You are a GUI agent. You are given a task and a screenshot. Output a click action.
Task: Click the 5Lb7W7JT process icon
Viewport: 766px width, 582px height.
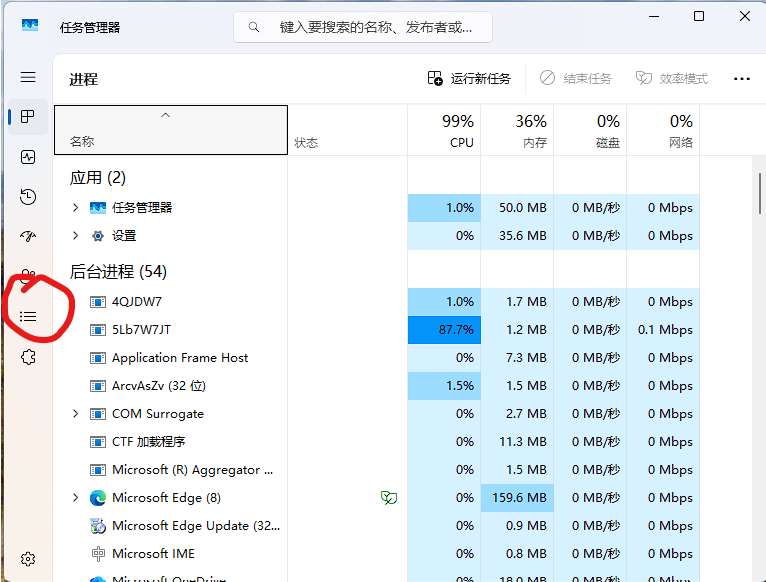[98, 330]
